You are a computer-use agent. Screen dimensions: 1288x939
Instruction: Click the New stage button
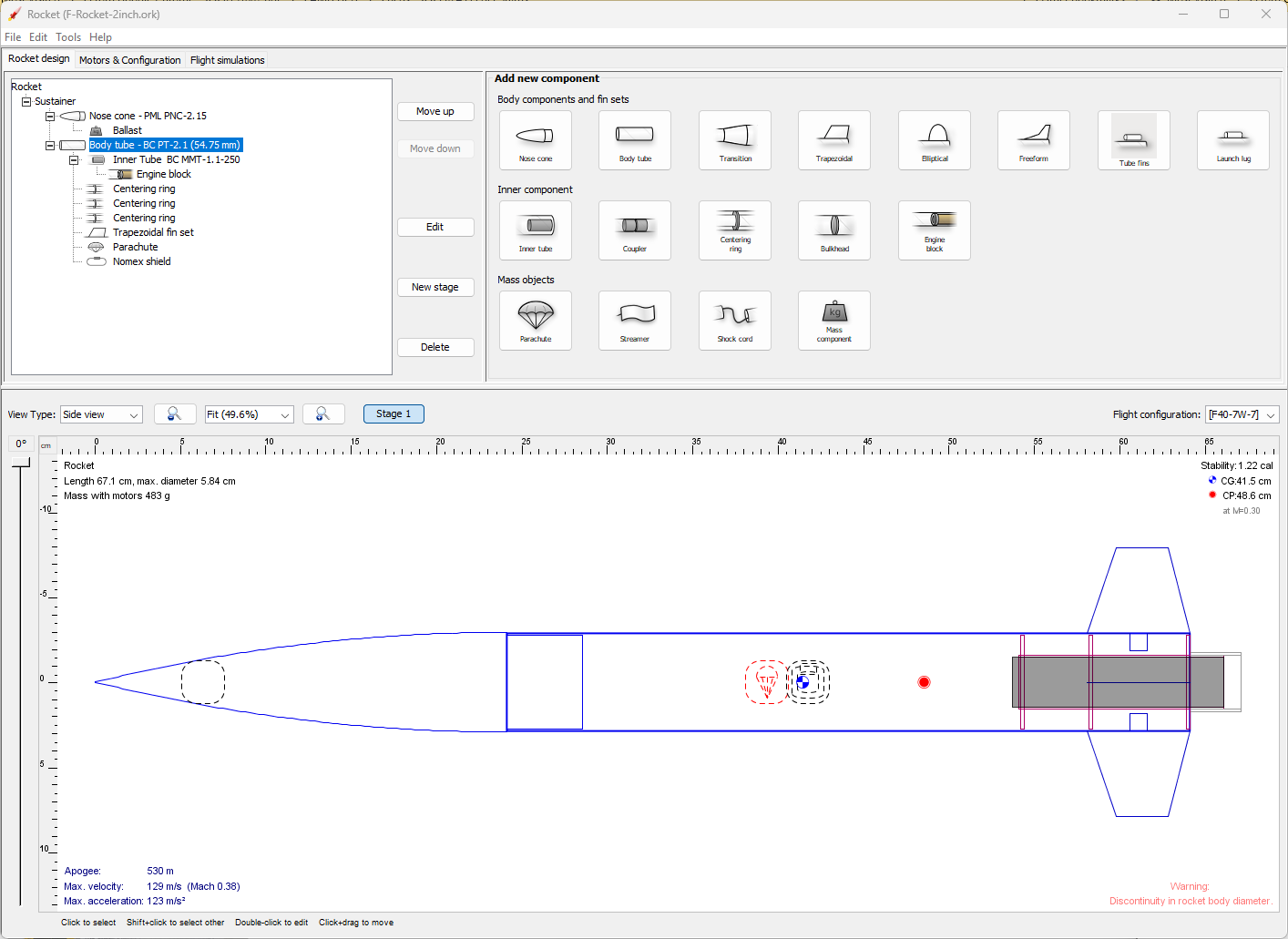tap(435, 287)
